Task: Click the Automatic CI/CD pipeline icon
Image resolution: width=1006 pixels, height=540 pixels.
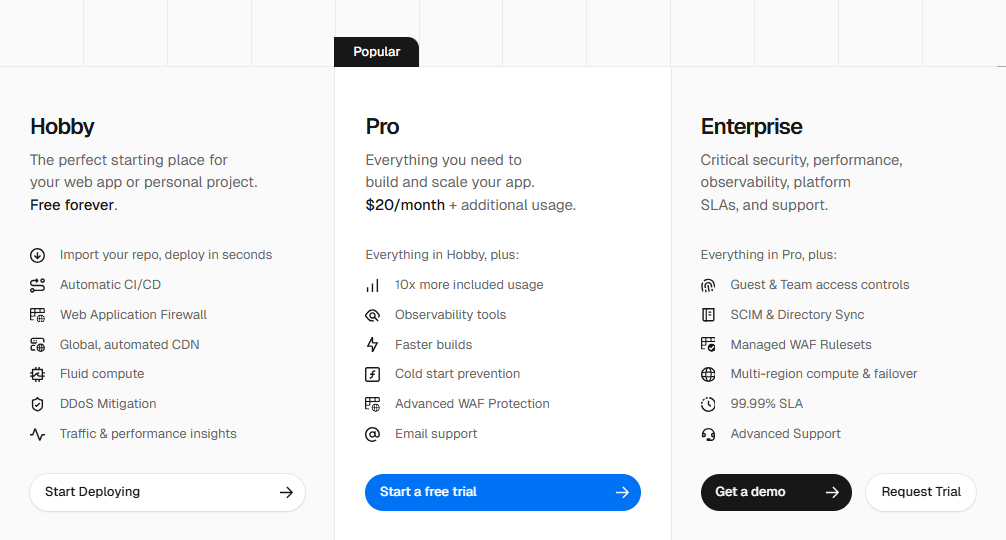Action: click(x=38, y=285)
